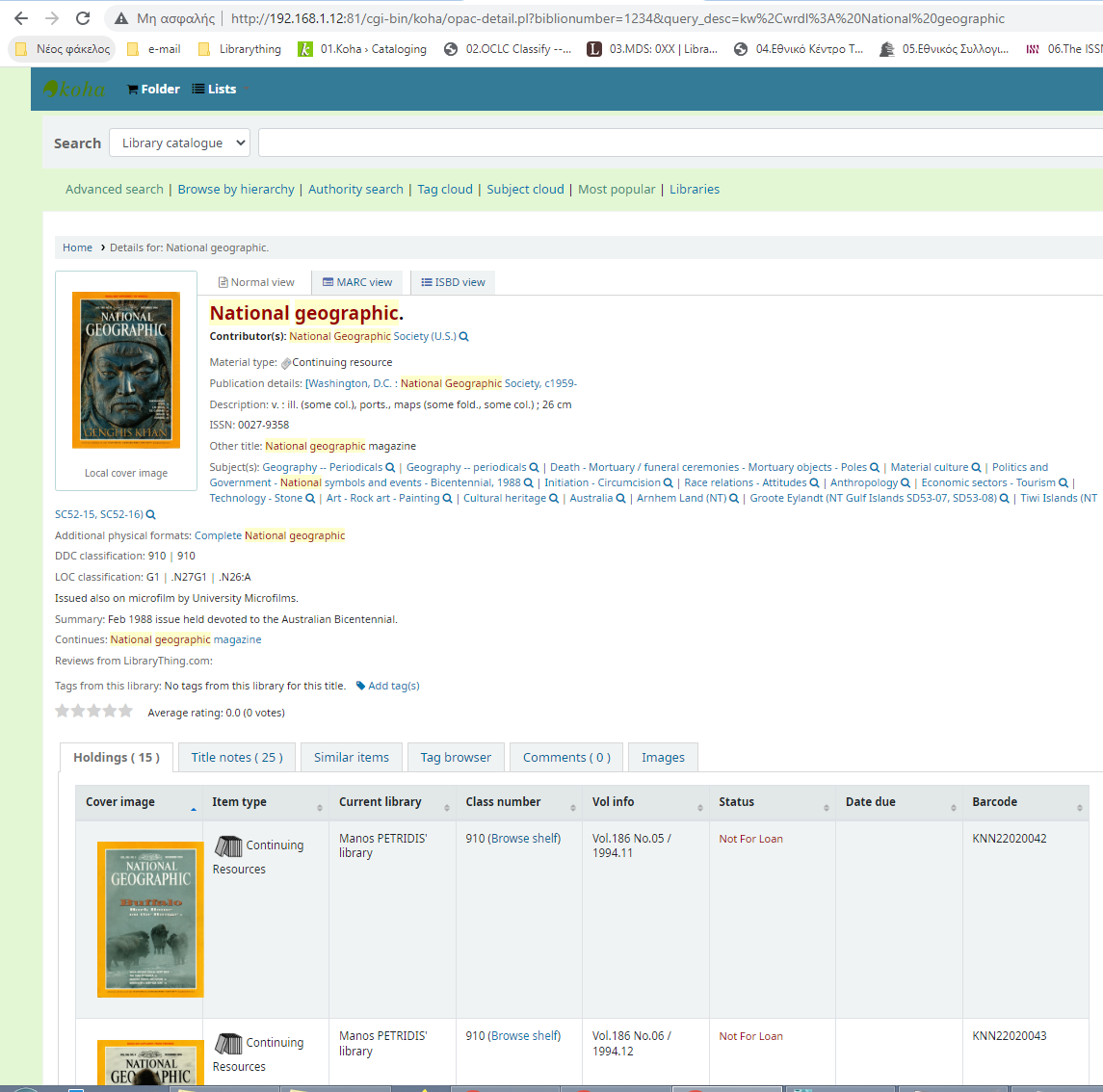Switch to the MARC view tab
The image size is (1103, 1092).
pyautogui.click(x=357, y=282)
